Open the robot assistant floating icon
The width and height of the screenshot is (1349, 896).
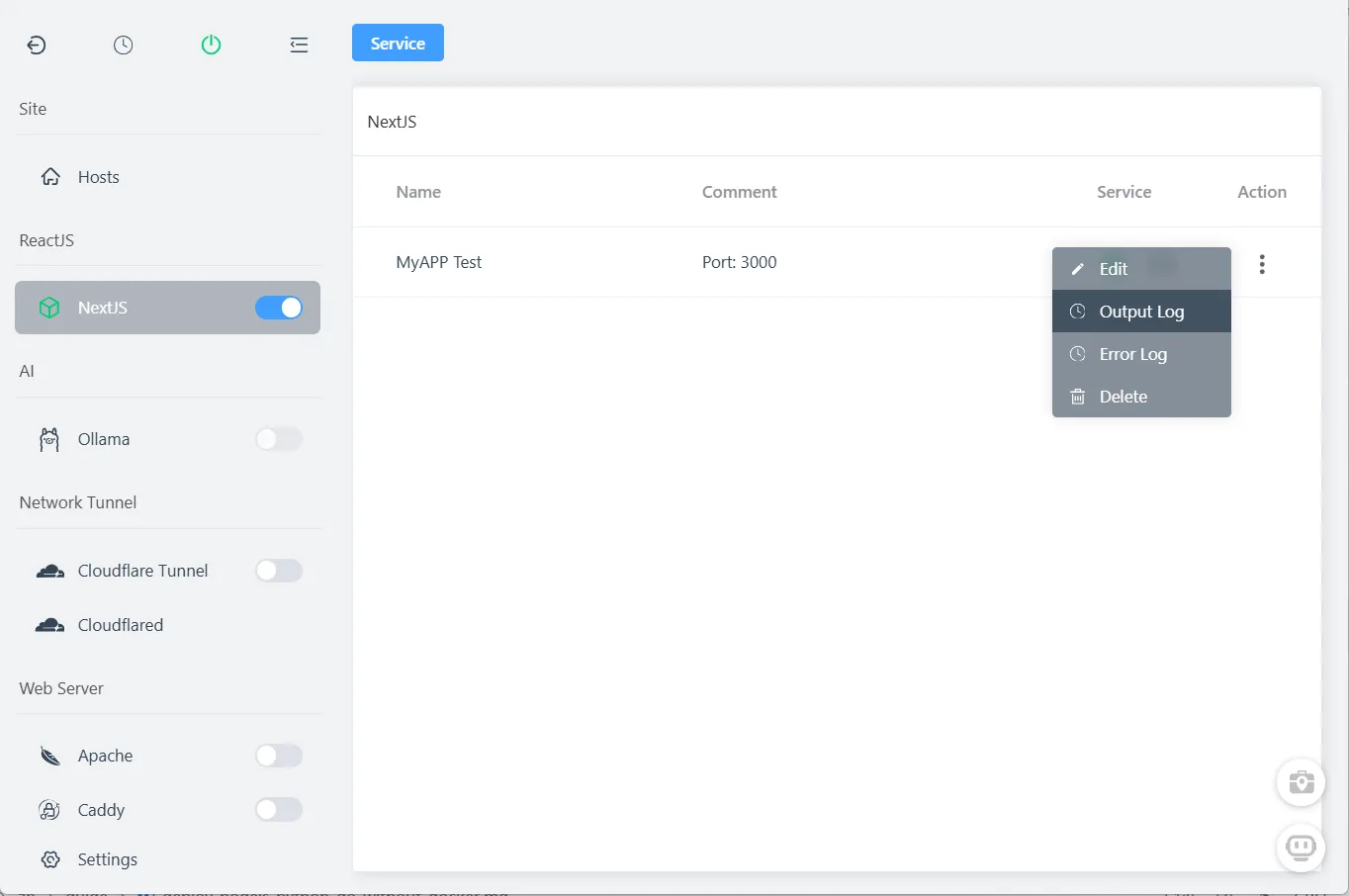[1301, 848]
